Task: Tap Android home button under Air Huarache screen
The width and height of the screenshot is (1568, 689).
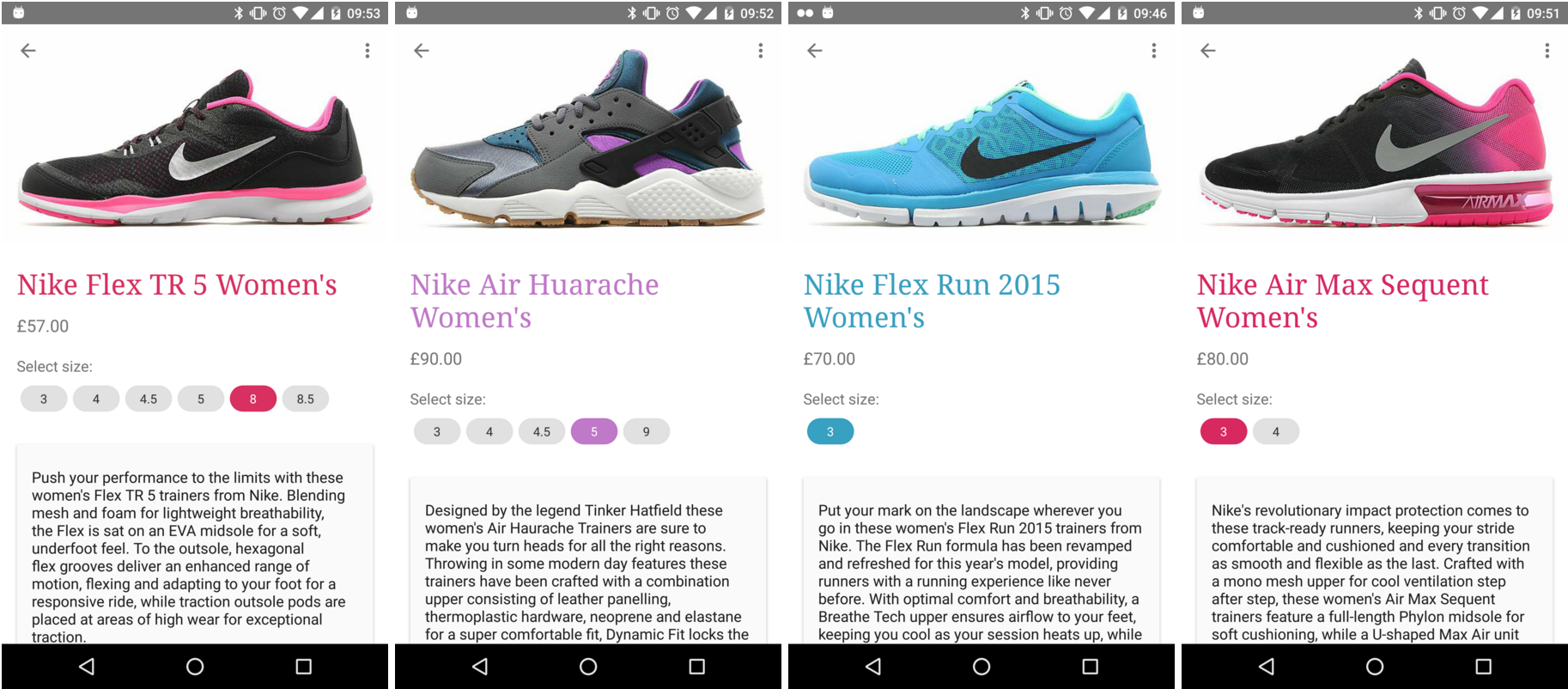Action: pyautogui.click(x=588, y=667)
